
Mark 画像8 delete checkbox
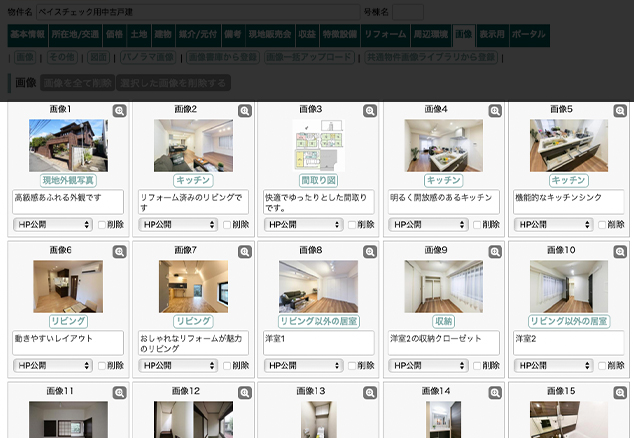click(352, 366)
